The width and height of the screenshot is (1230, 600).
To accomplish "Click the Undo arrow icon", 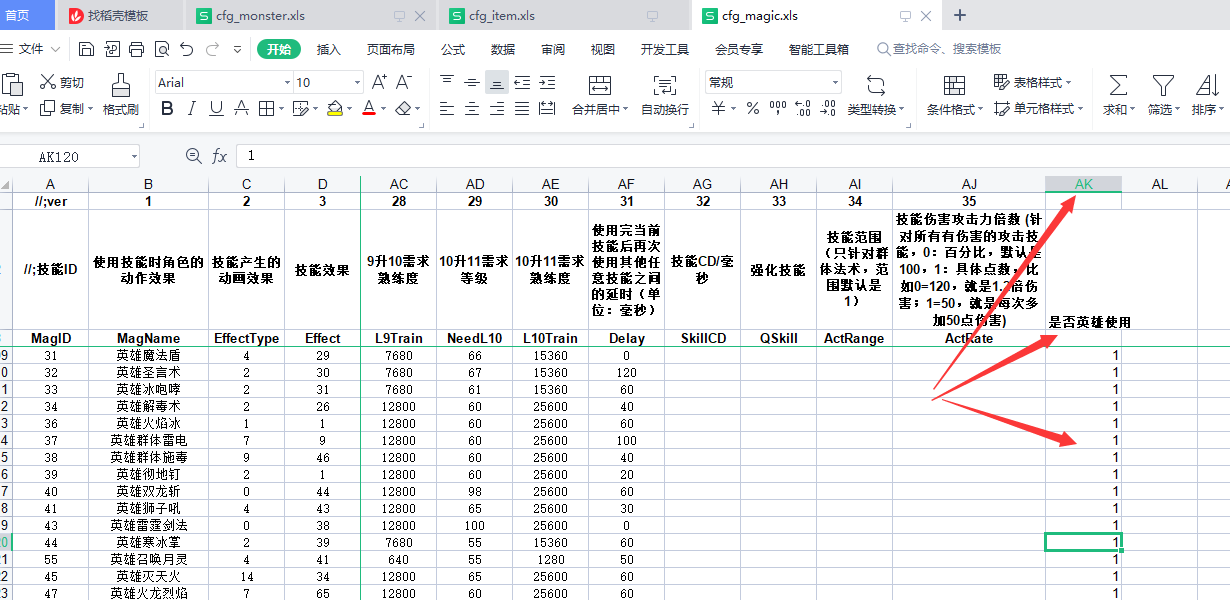I will coord(187,49).
